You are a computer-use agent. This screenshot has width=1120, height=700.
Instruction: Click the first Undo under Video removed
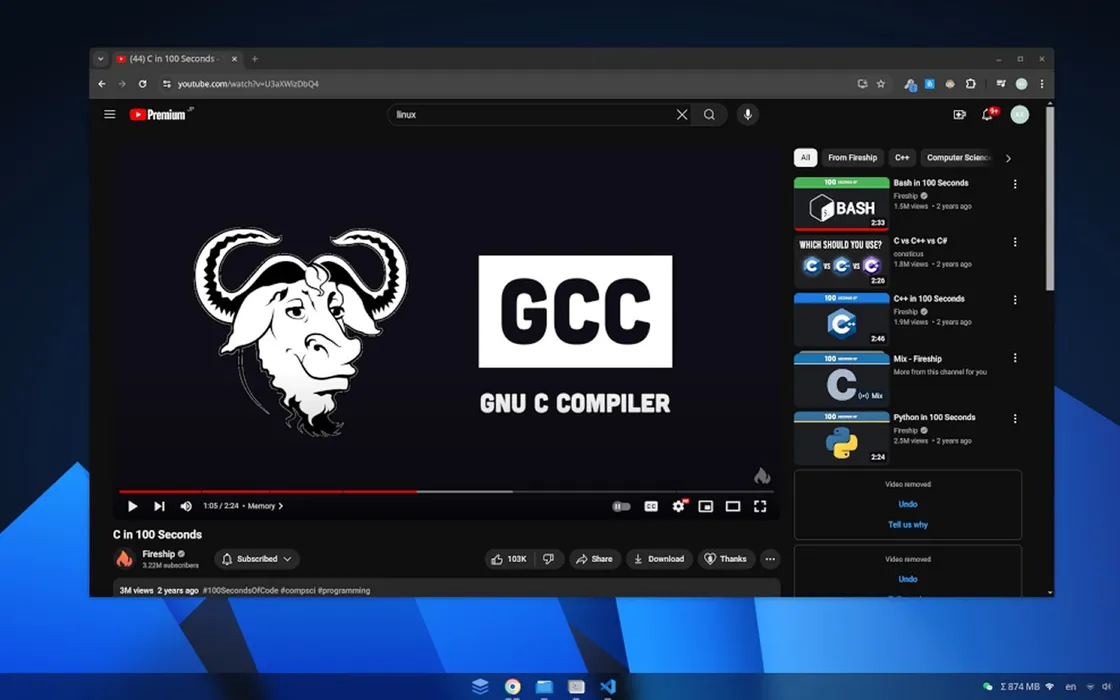point(907,504)
